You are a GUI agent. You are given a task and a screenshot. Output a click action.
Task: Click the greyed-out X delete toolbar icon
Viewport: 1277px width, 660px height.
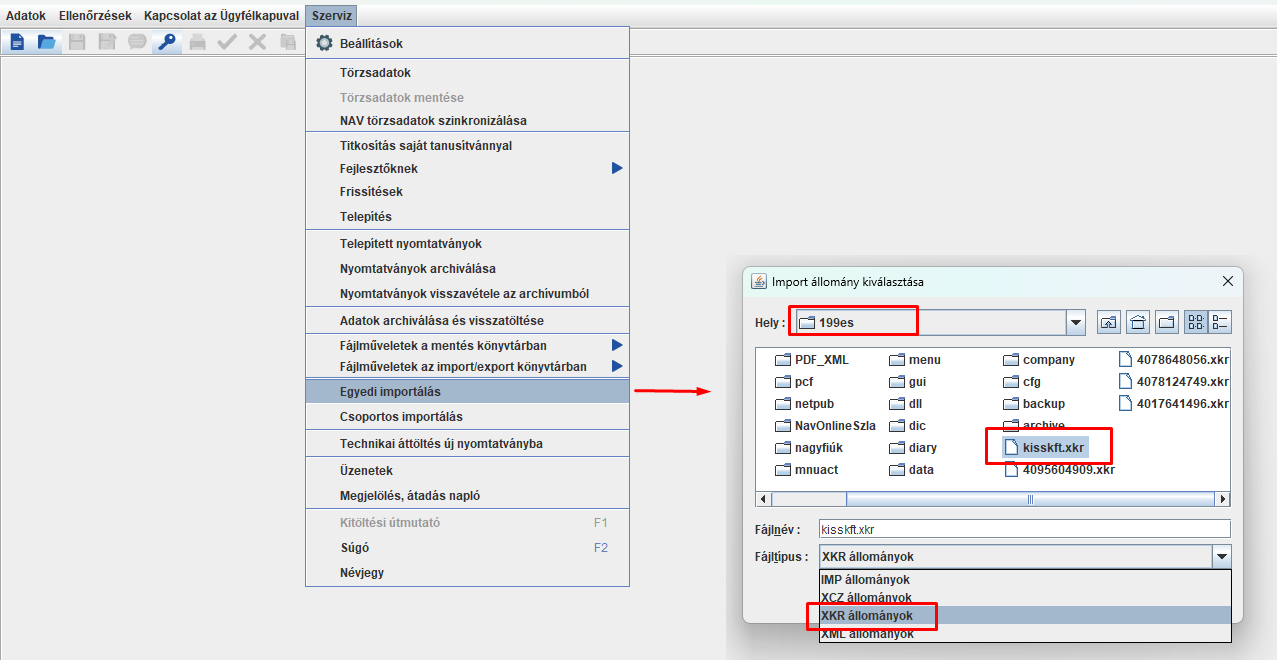tap(257, 42)
